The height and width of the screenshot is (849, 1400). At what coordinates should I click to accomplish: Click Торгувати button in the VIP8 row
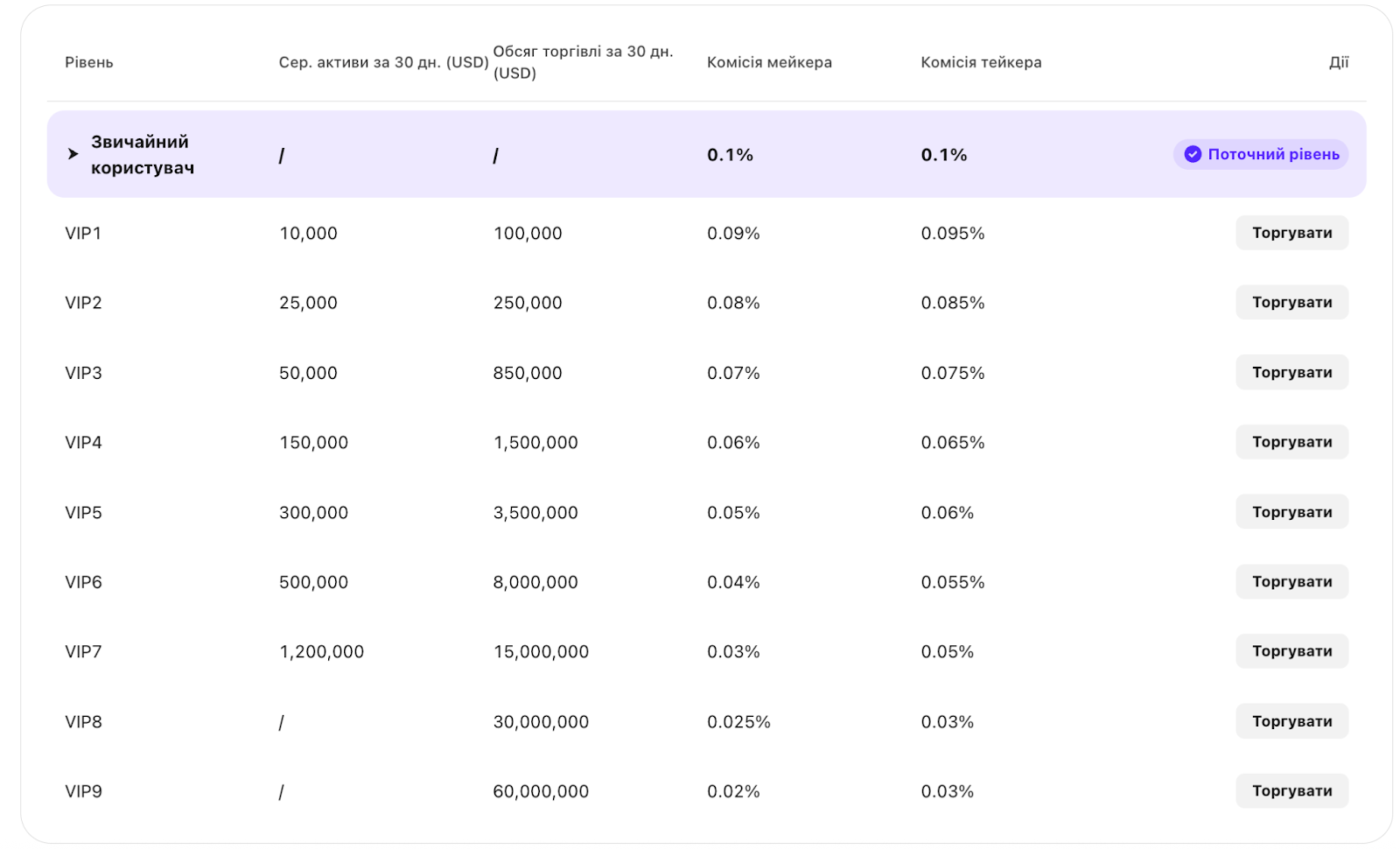(x=1291, y=721)
